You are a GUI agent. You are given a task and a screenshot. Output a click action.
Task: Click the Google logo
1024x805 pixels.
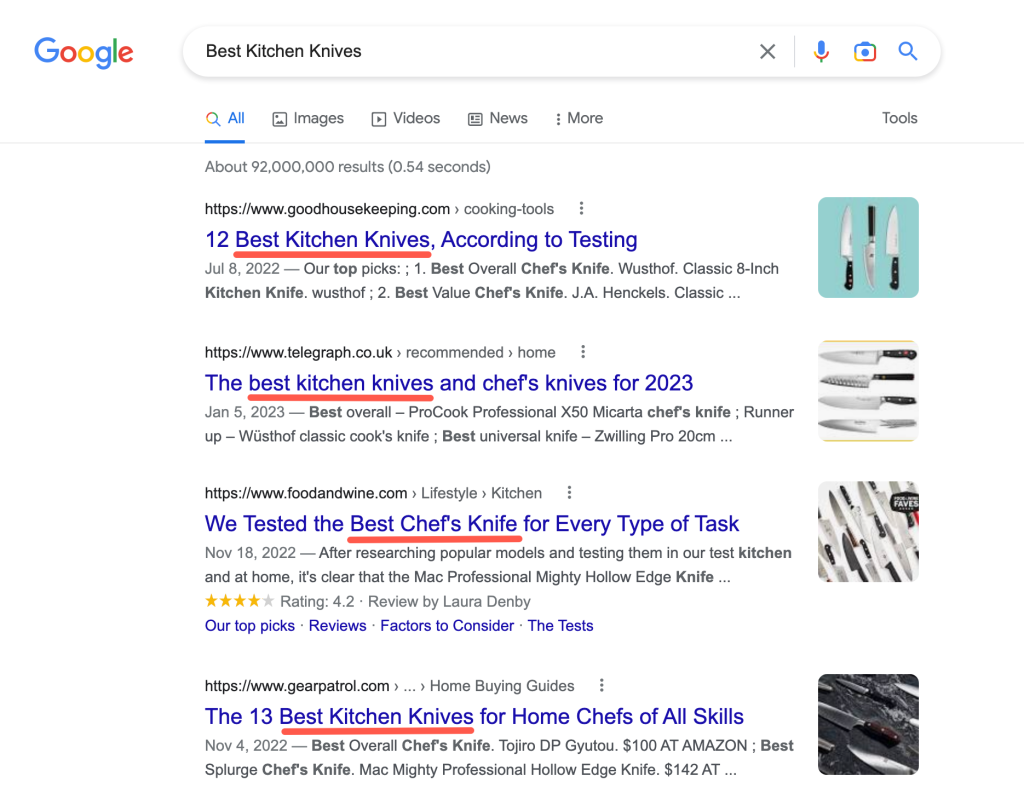[84, 52]
